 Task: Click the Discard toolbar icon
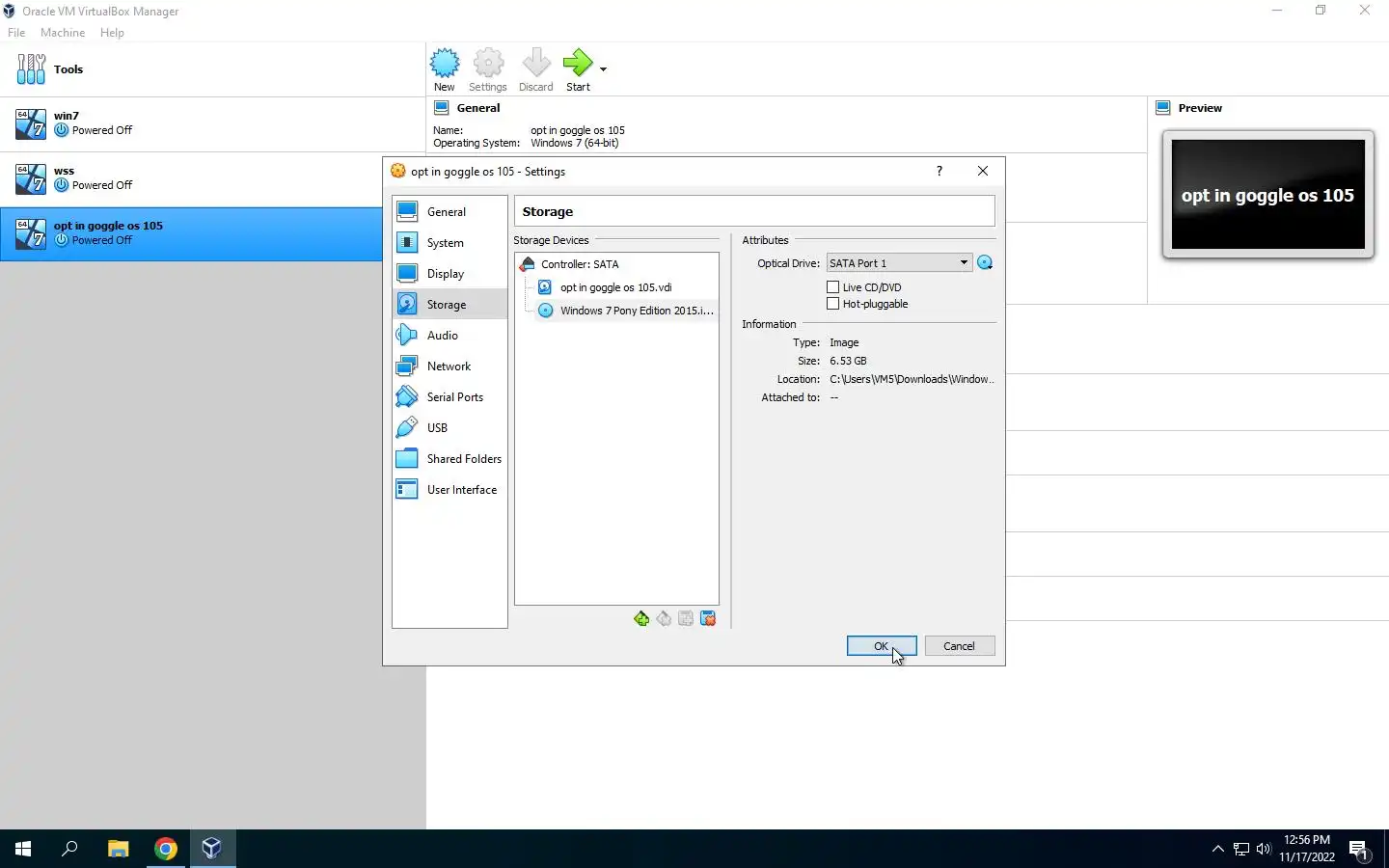click(535, 69)
